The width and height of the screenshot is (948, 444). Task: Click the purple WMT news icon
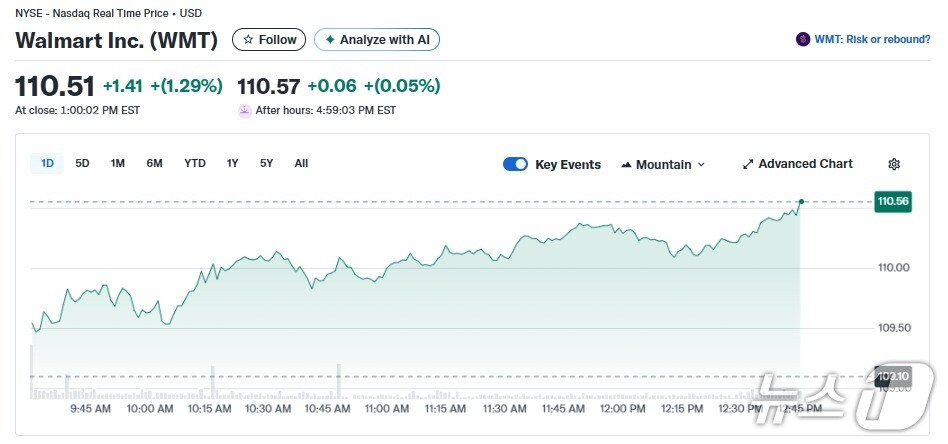point(802,40)
